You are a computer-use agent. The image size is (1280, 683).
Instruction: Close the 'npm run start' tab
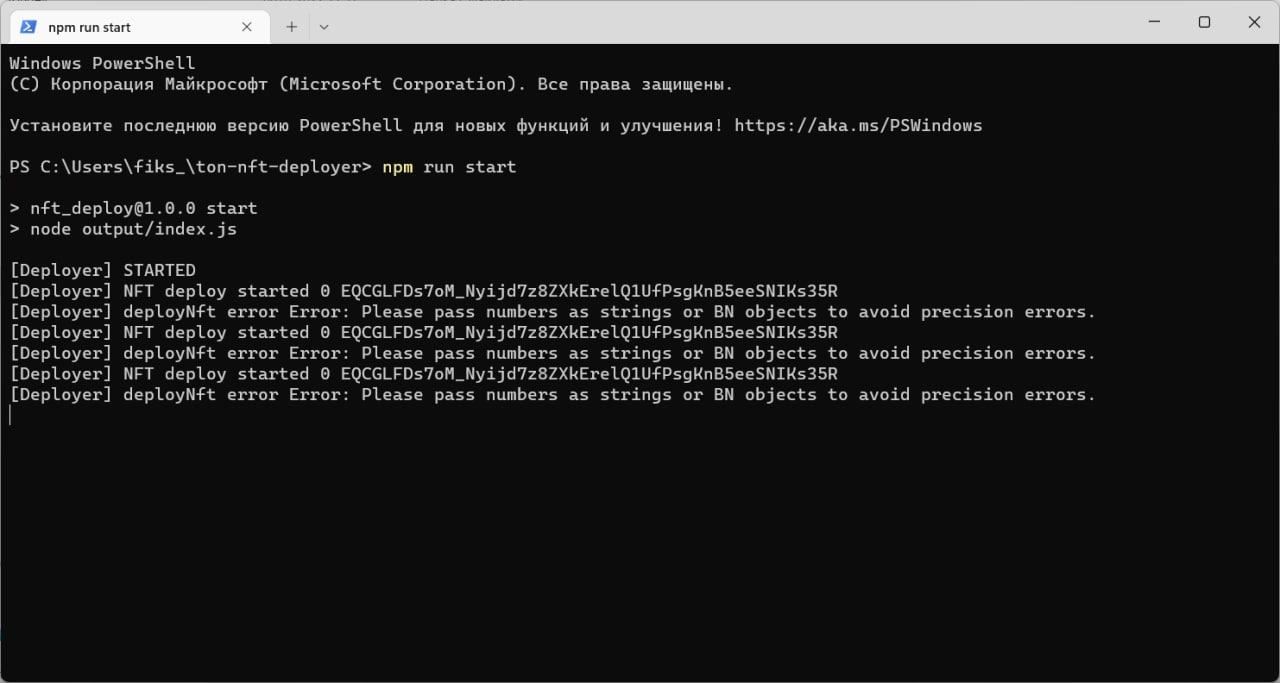click(x=247, y=27)
